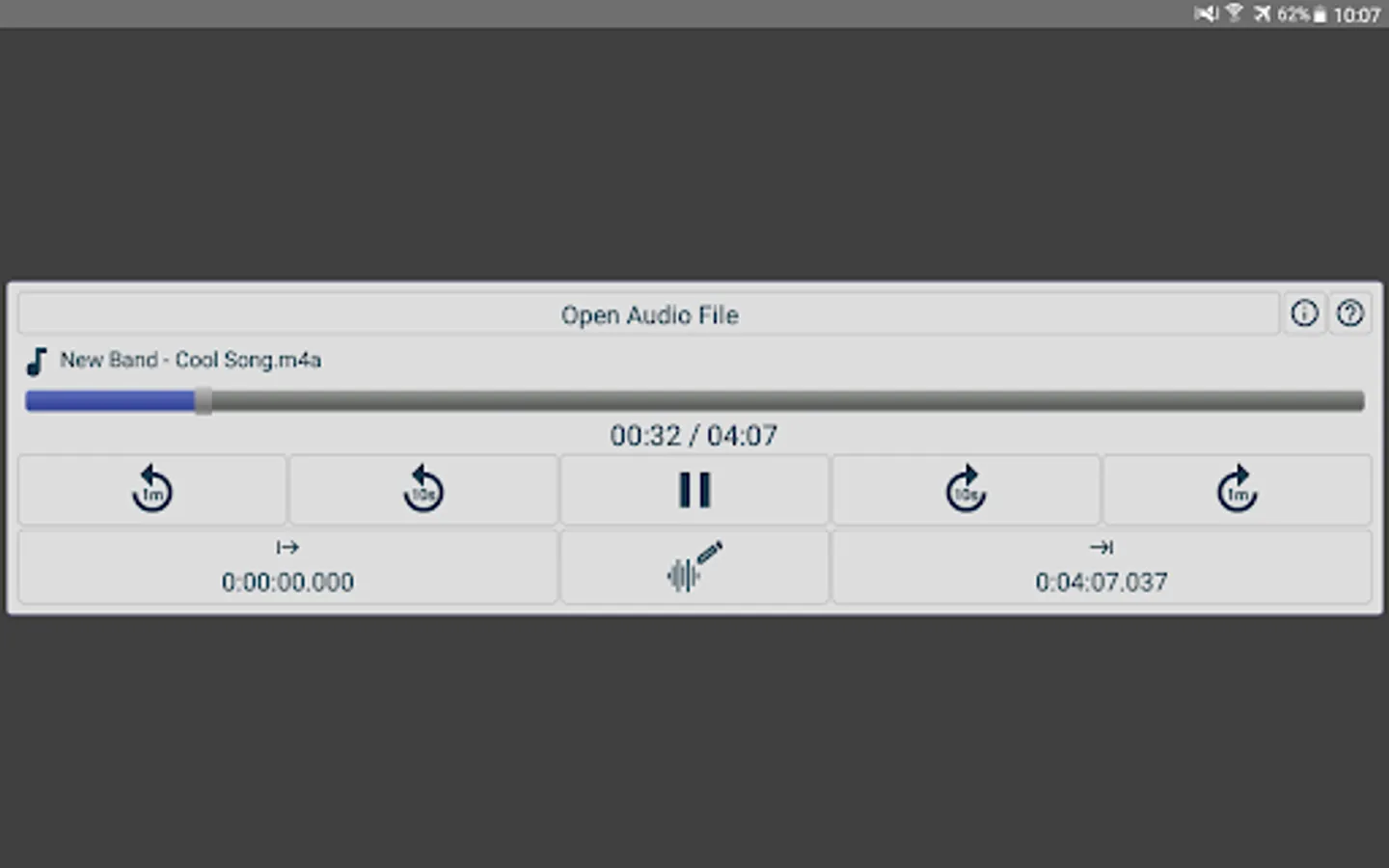Click the music note file icon
The width and height of the screenshot is (1389, 868).
pyautogui.click(x=37, y=361)
